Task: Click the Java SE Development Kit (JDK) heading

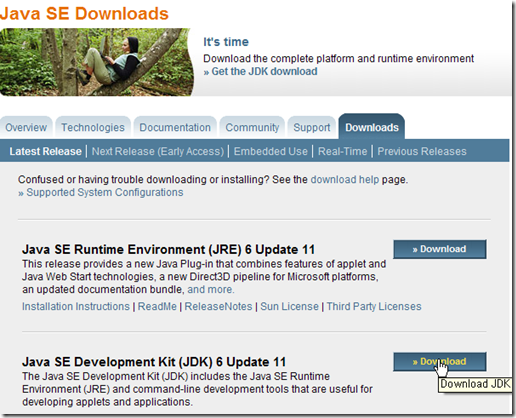Action: [x=154, y=362]
